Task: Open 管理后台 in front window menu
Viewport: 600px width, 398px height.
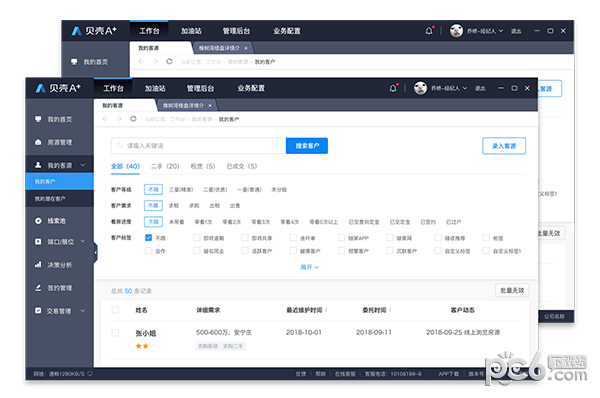Action: pos(200,88)
